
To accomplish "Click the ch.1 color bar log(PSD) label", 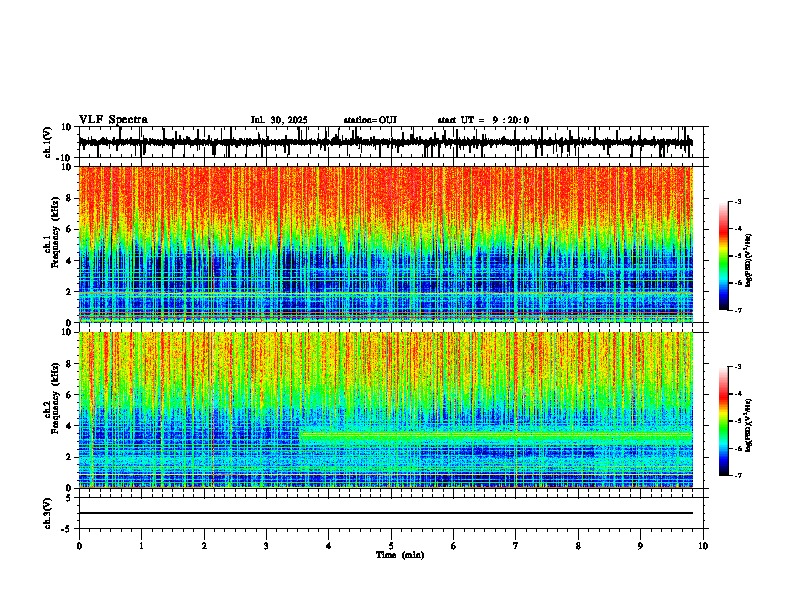I will click(x=749, y=260).
